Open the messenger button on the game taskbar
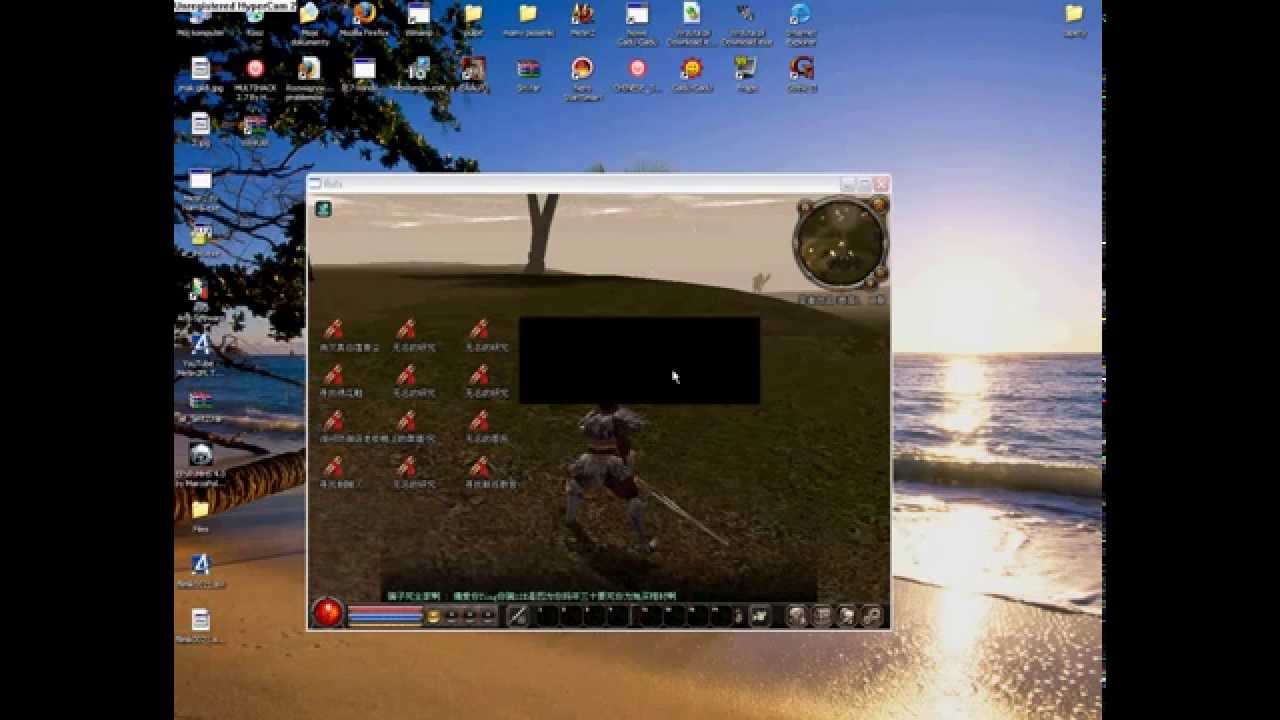This screenshot has height=720, width=1280. pyautogui.click(x=847, y=616)
